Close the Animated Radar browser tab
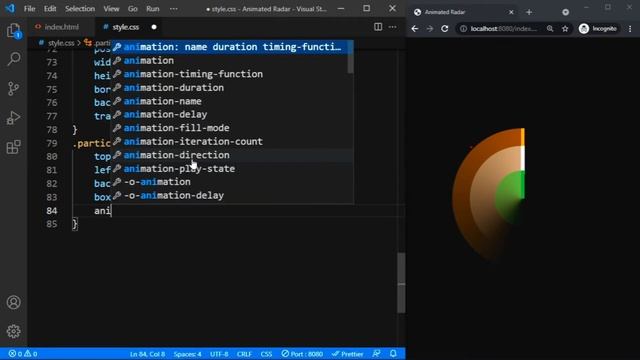 (x=511, y=12)
